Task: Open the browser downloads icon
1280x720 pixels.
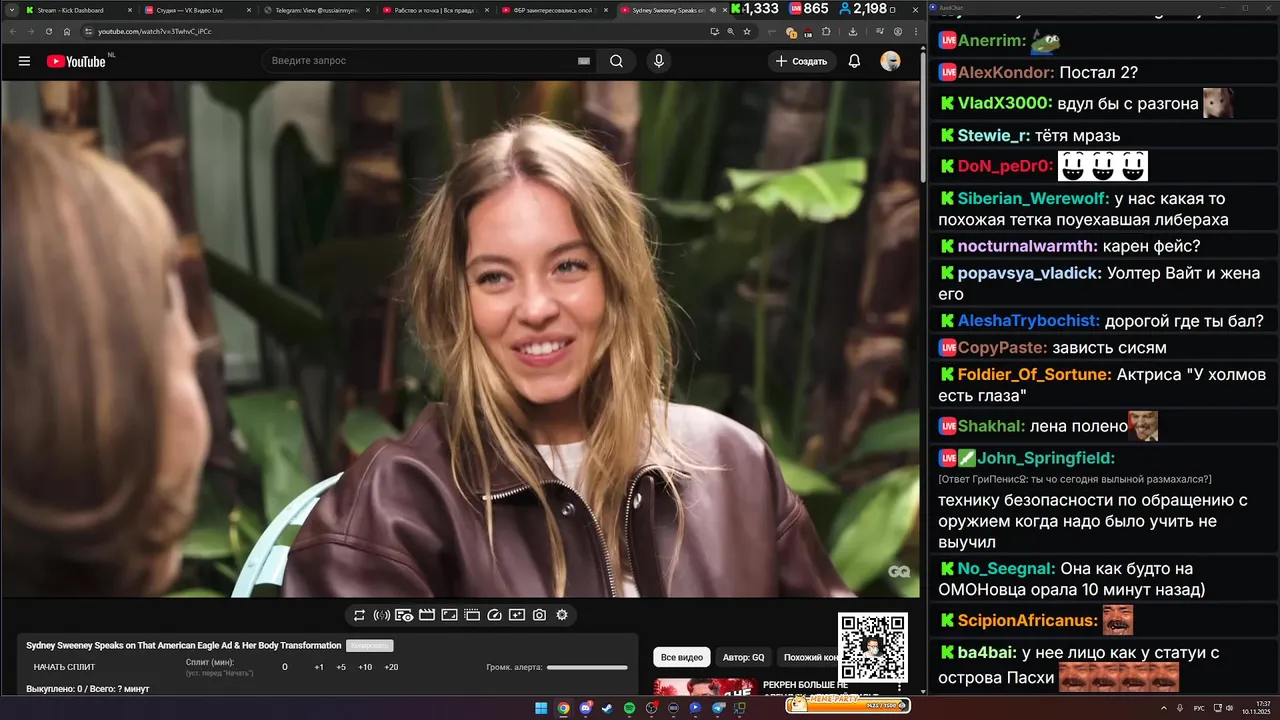Action: pos(853,31)
